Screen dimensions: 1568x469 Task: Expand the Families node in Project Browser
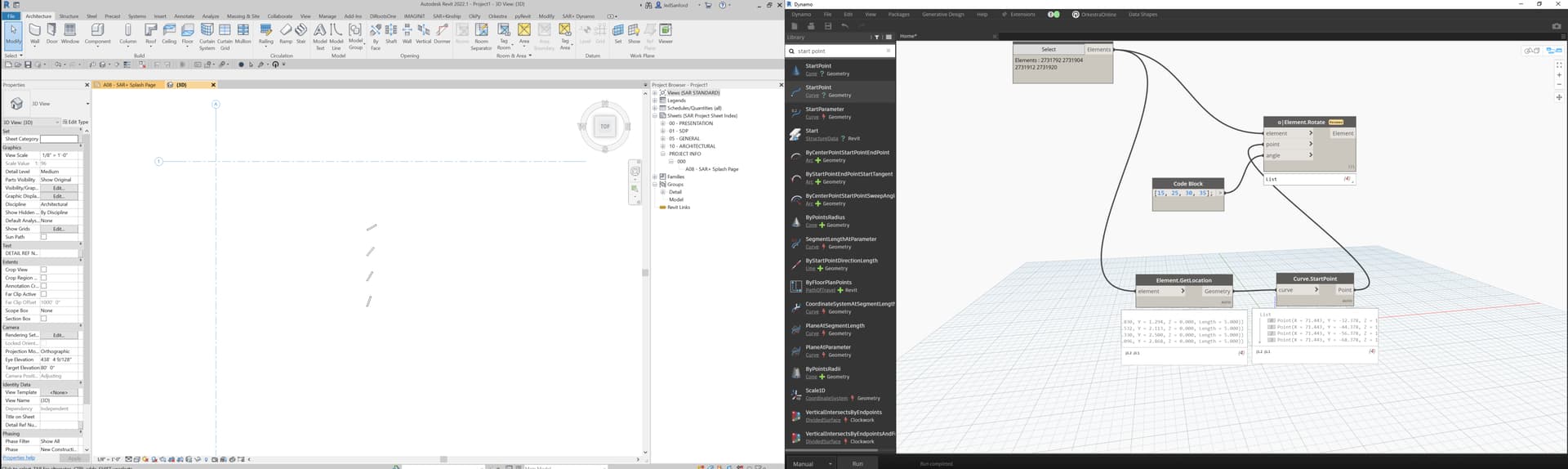click(655, 176)
